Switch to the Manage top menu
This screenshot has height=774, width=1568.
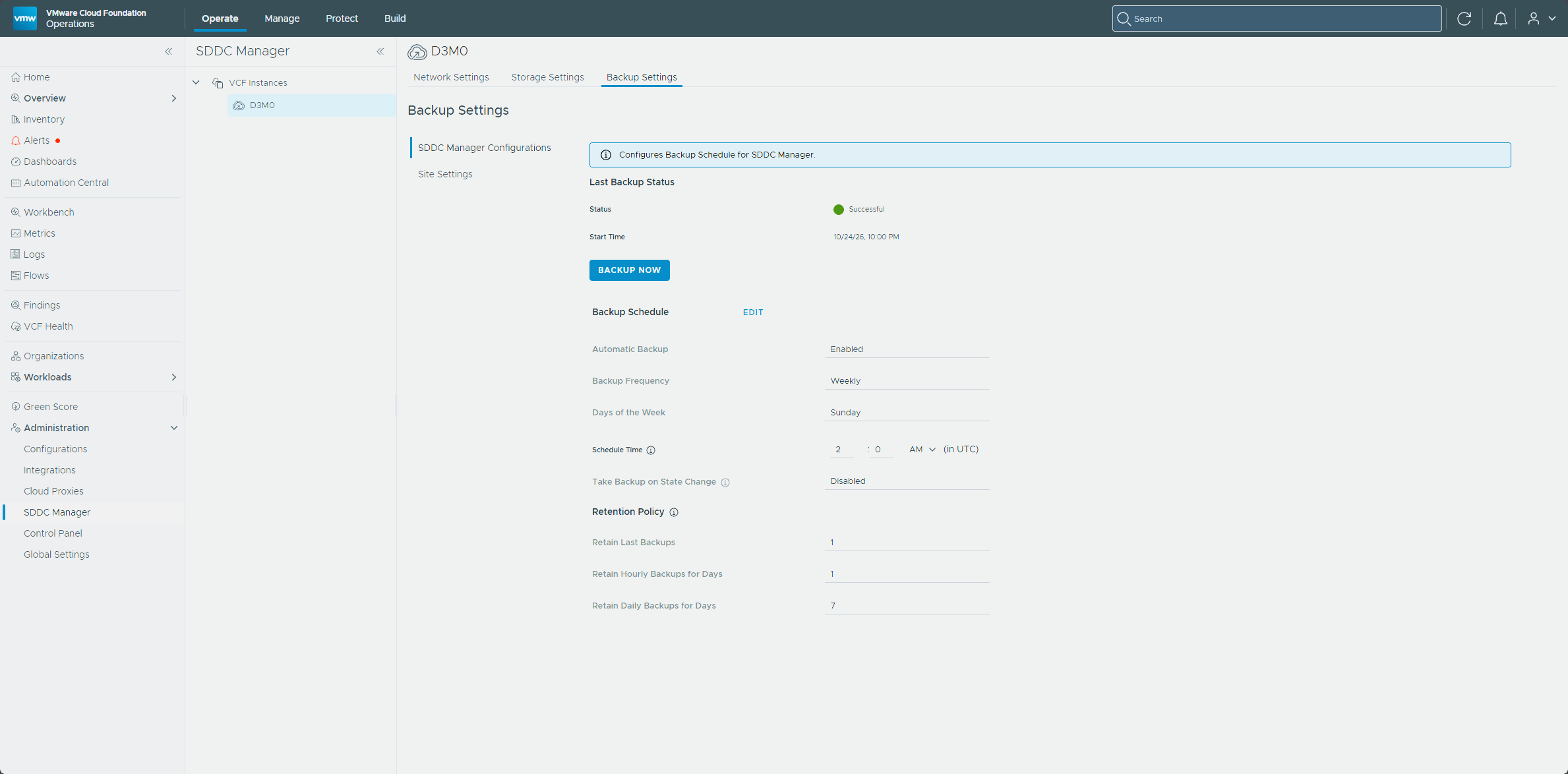[x=282, y=18]
